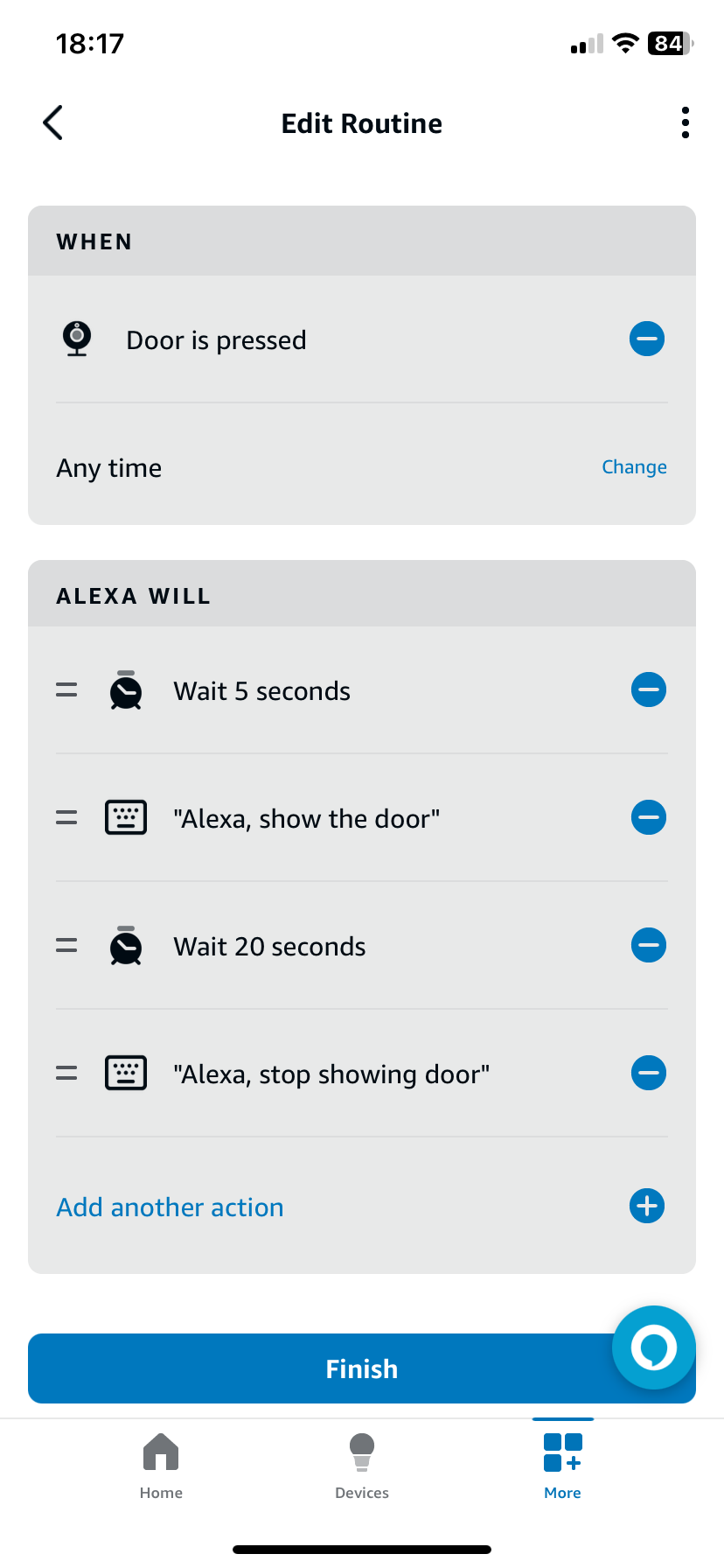Select the alarm clock icon for Wait 20 seconds
The image size is (724, 1568).
(x=125, y=945)
